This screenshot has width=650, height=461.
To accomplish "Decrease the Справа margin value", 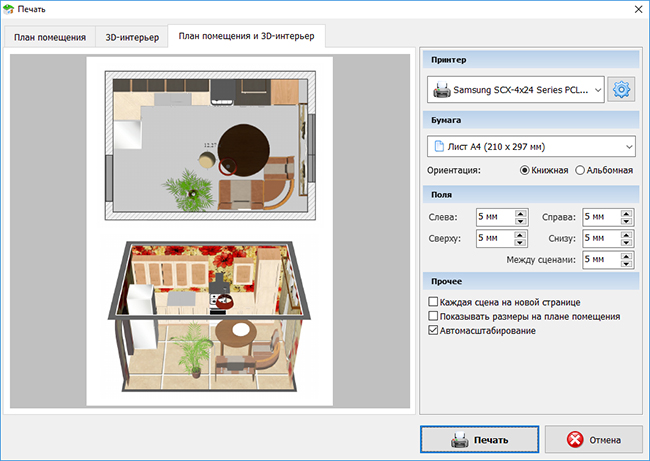I will (x=626, y=221).
